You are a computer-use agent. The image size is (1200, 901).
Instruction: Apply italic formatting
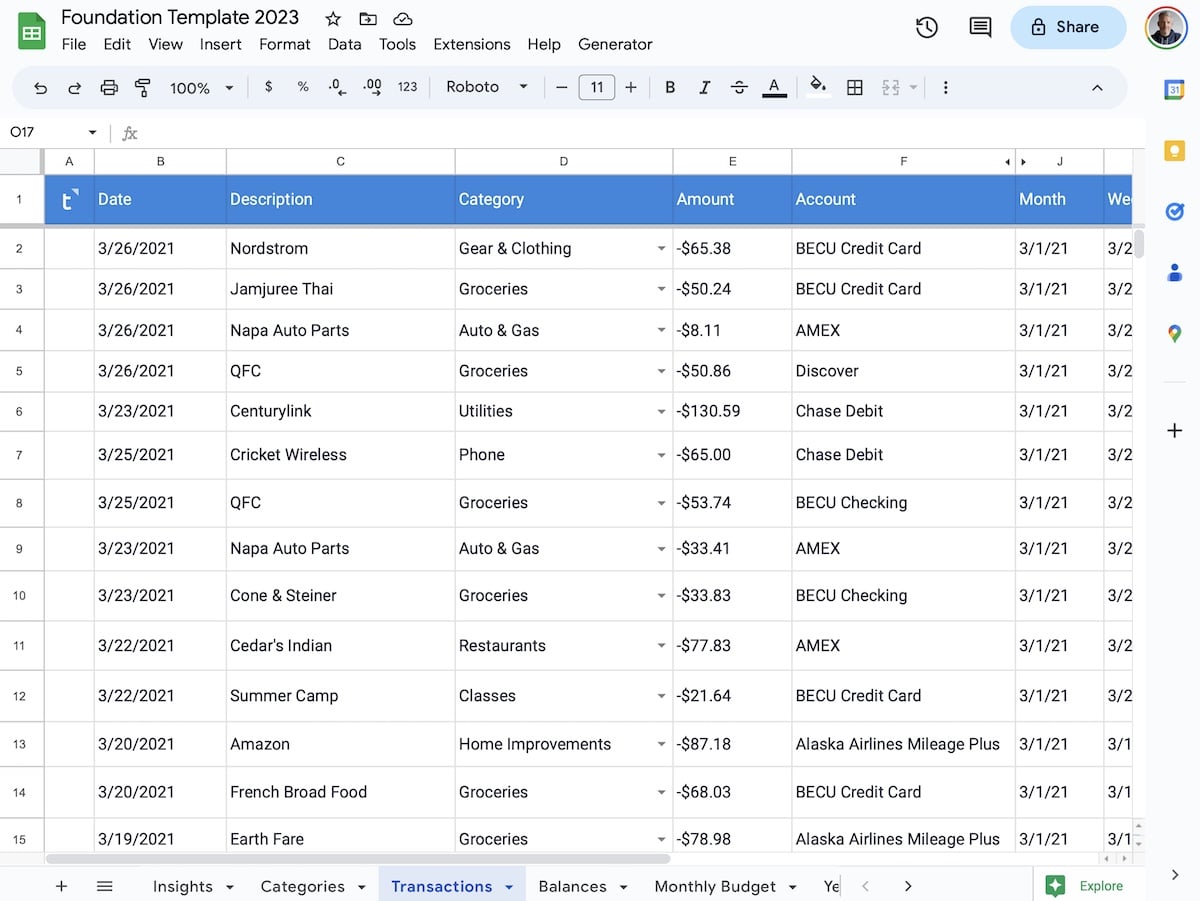coord(705,88)
